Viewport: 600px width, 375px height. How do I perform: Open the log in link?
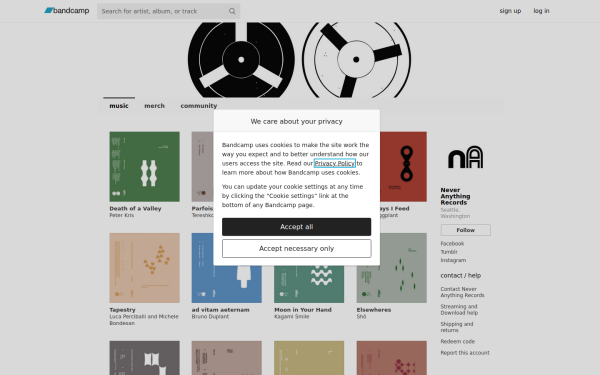point(541,11)
